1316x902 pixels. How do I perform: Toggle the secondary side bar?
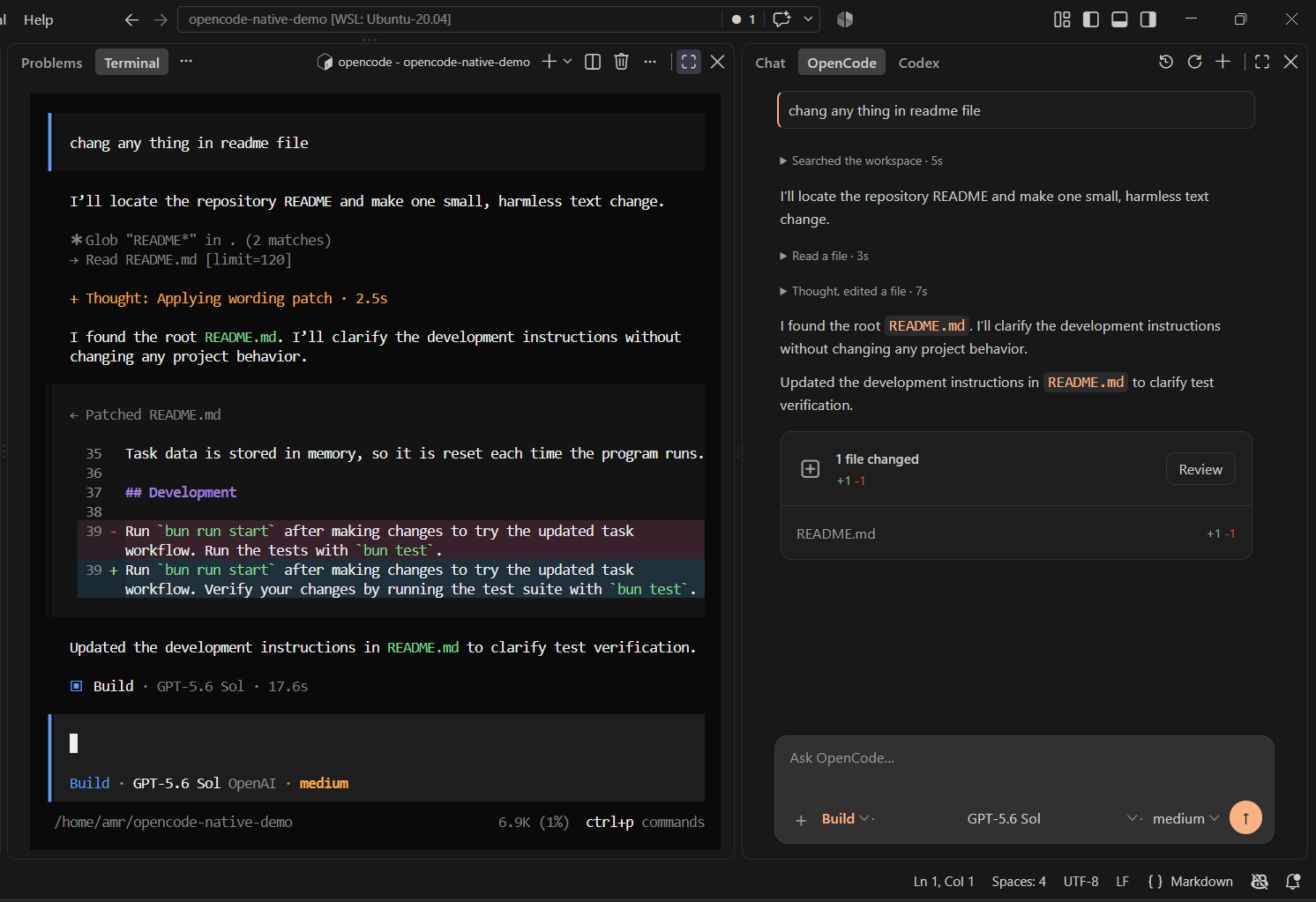coord(1148,19)
